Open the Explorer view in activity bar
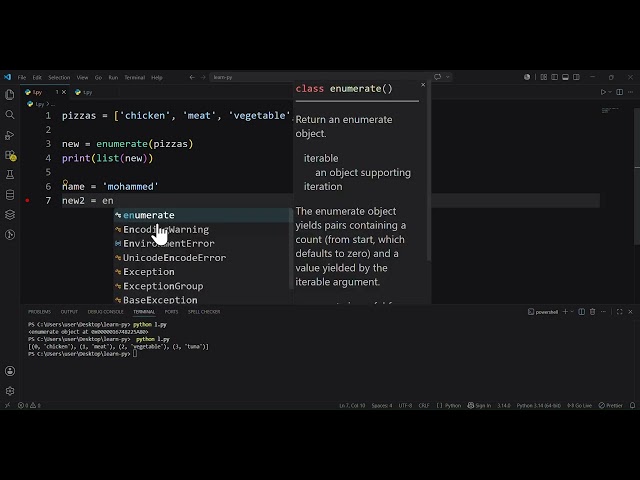The height and width of the screenshot is (480, 640). [x=10, y=95]
